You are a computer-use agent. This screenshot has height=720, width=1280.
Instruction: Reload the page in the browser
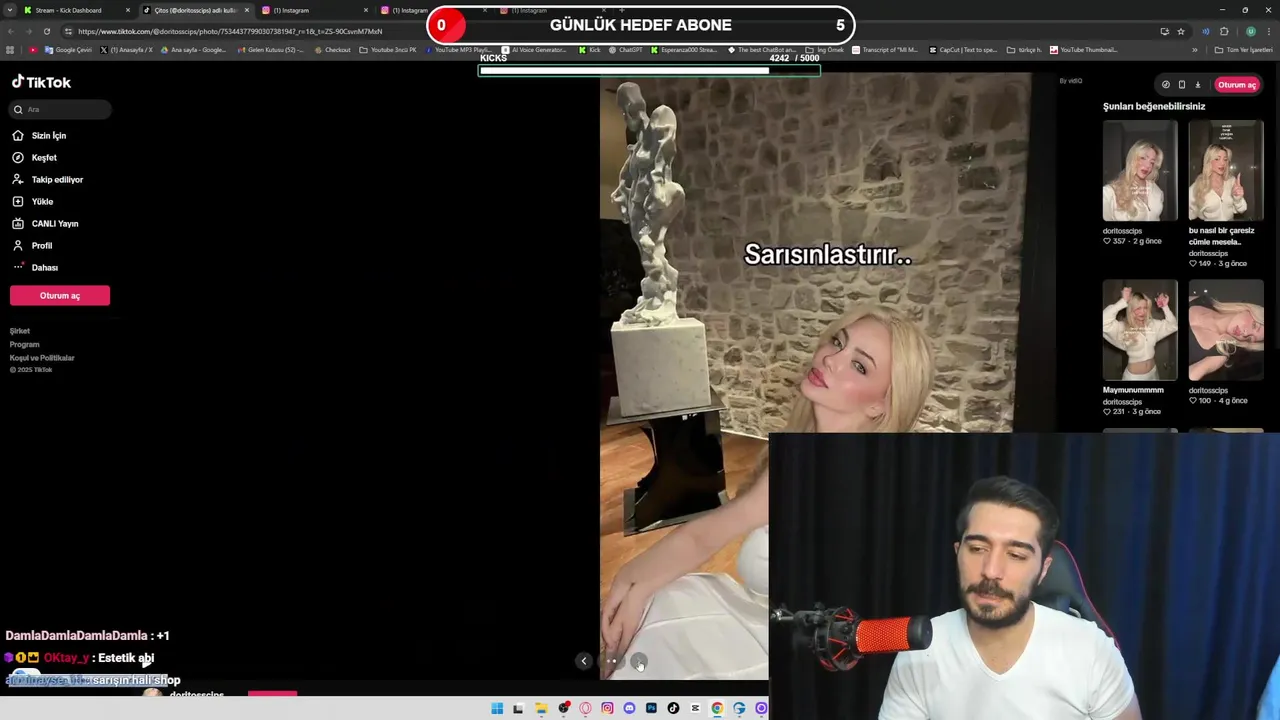tap(46, 31)
